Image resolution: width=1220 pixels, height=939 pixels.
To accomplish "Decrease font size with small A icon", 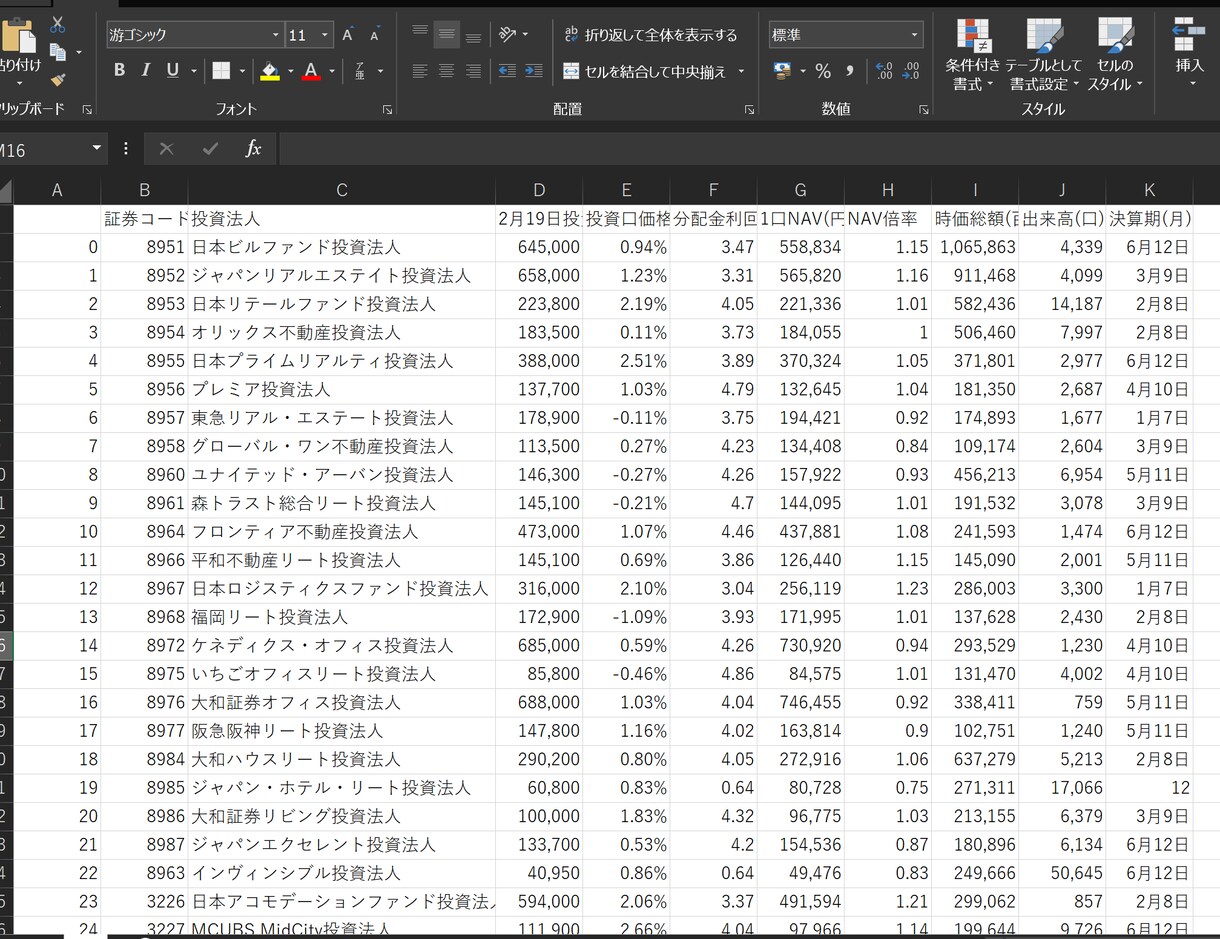I will tap(375, 35).
